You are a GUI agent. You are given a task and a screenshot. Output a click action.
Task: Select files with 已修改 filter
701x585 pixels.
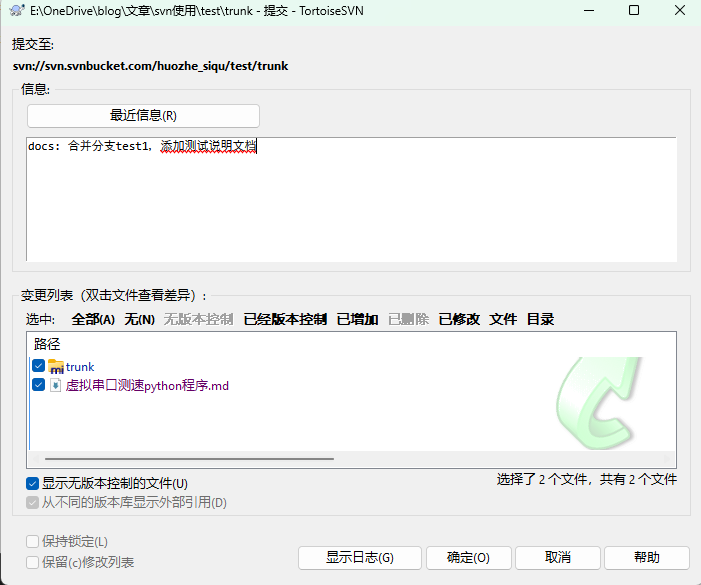coord(459,319)
